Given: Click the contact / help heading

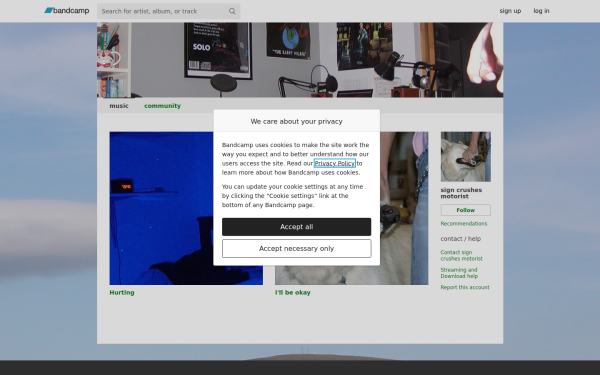Looking at the screenshot, I should tap(461, 239).
